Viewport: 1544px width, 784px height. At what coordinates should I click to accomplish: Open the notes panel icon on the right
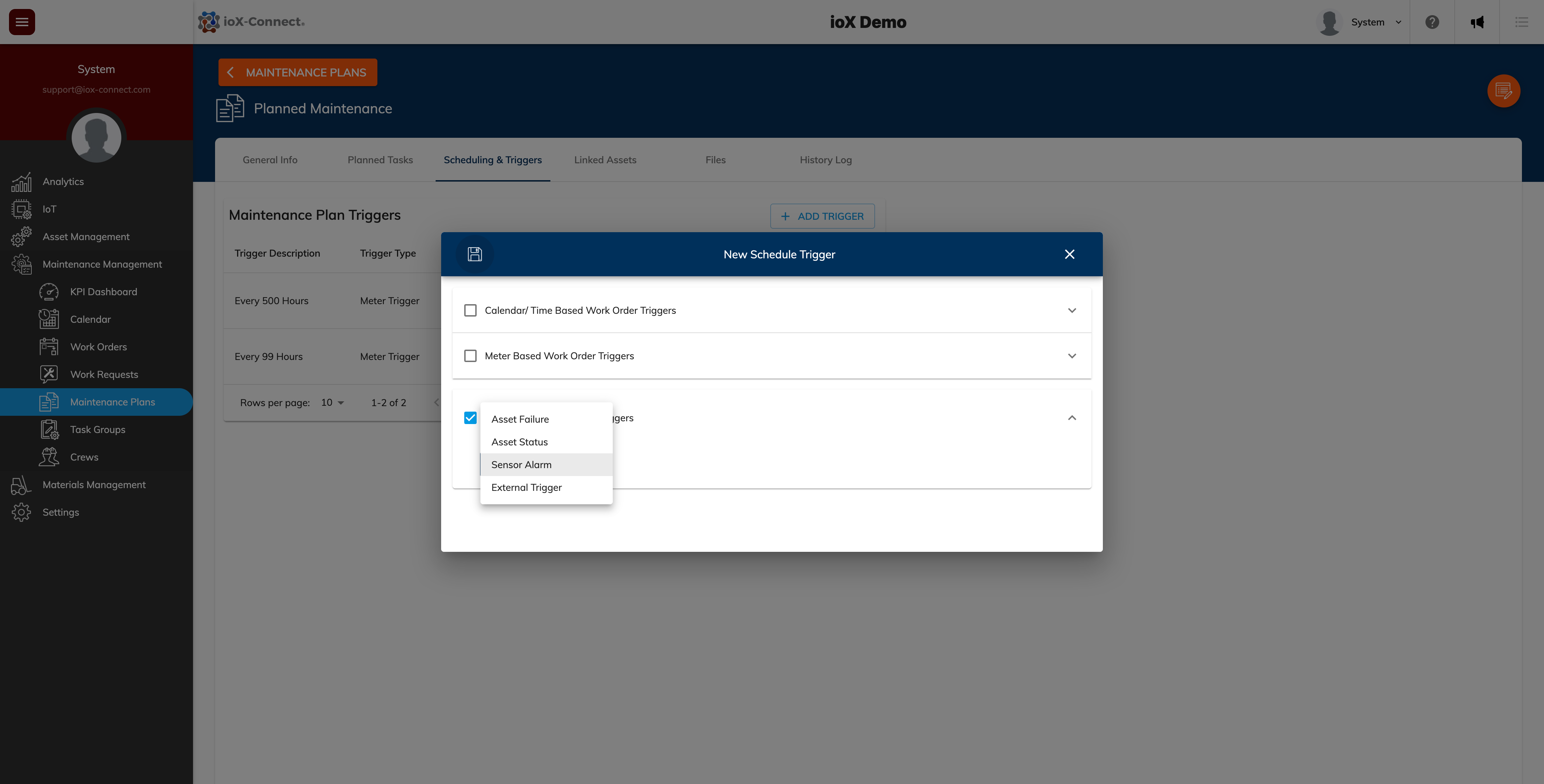(1504, 91)
